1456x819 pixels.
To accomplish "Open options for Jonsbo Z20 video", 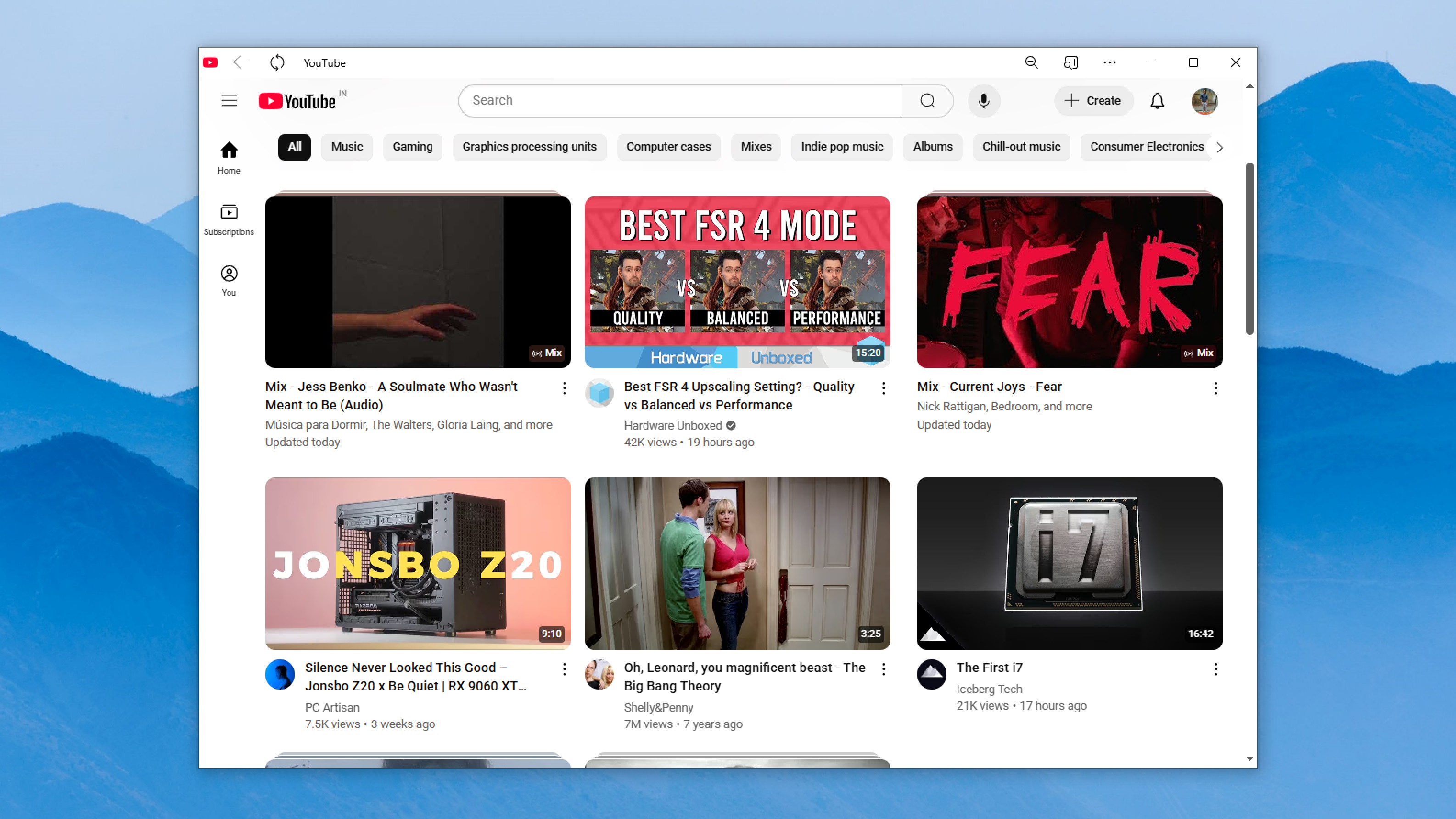I will [x=564, y=669].
